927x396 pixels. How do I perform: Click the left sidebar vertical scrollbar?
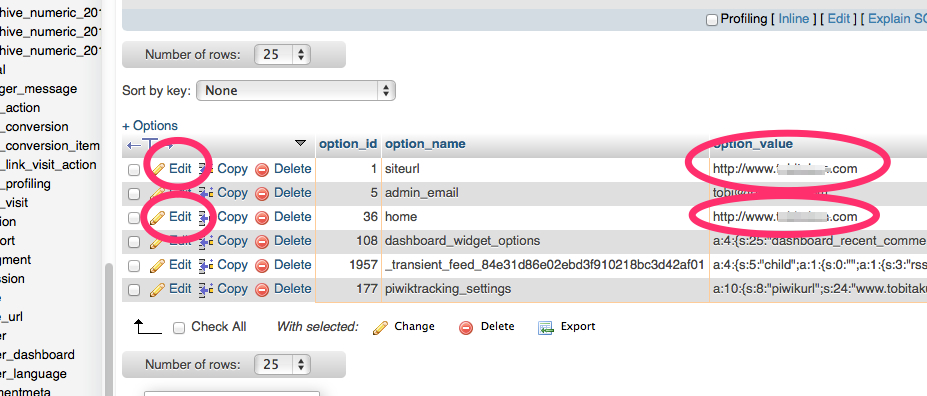pyautogui.click(x=108, y=328)
